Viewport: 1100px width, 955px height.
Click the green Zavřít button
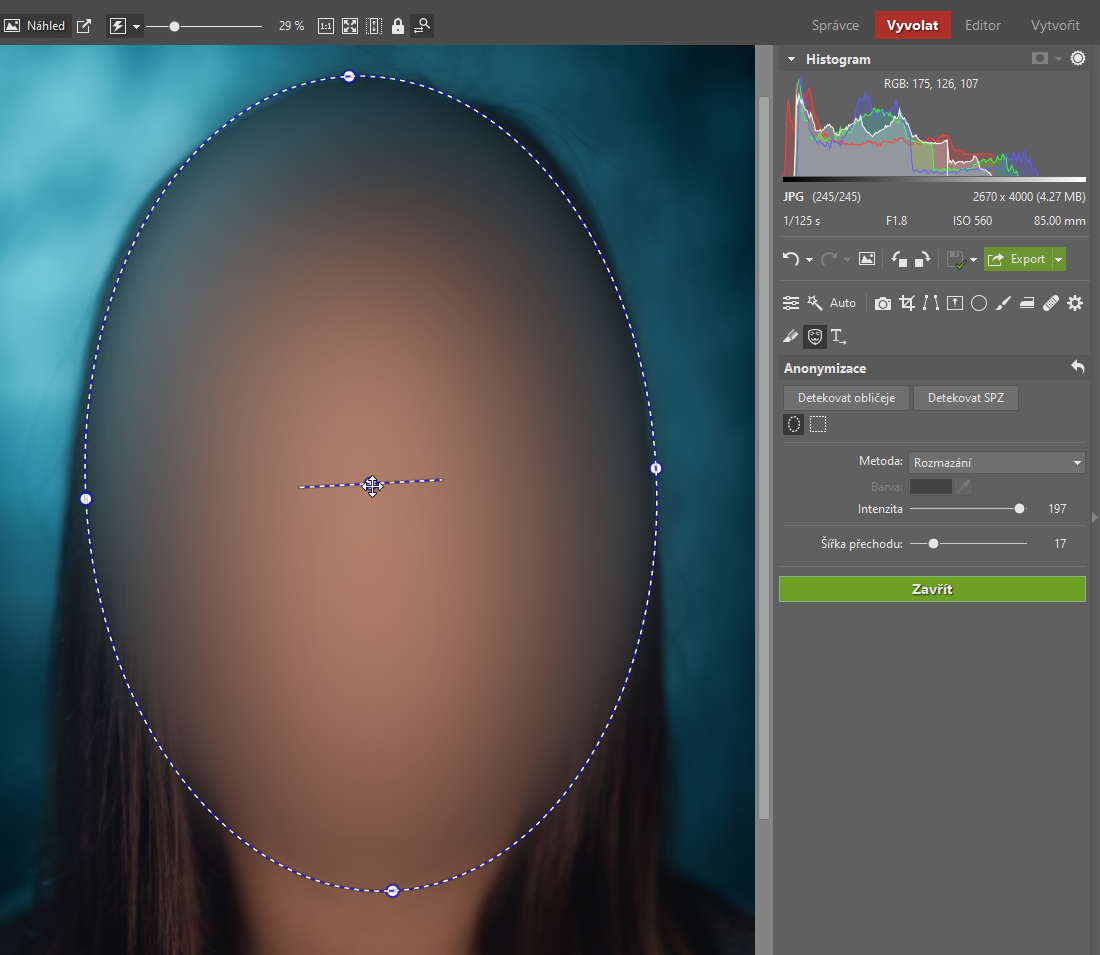(932, 589)
